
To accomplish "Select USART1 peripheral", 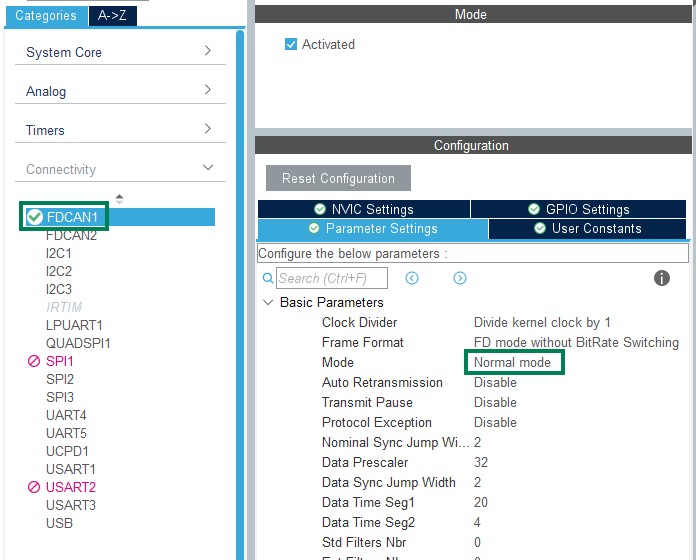I will (71, 469).
